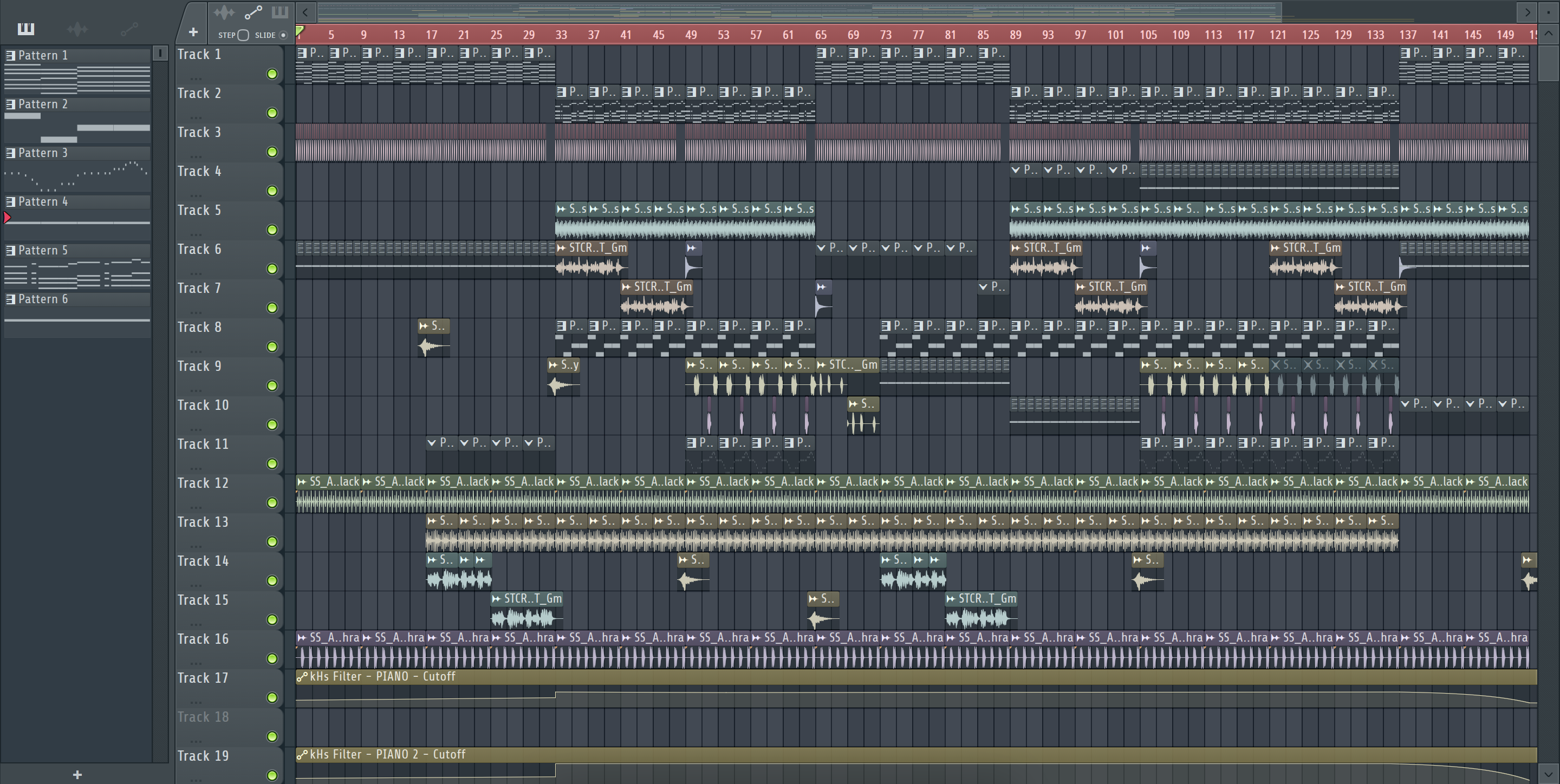Click the Pattern 2 icon in the picker

pos(10,104)
